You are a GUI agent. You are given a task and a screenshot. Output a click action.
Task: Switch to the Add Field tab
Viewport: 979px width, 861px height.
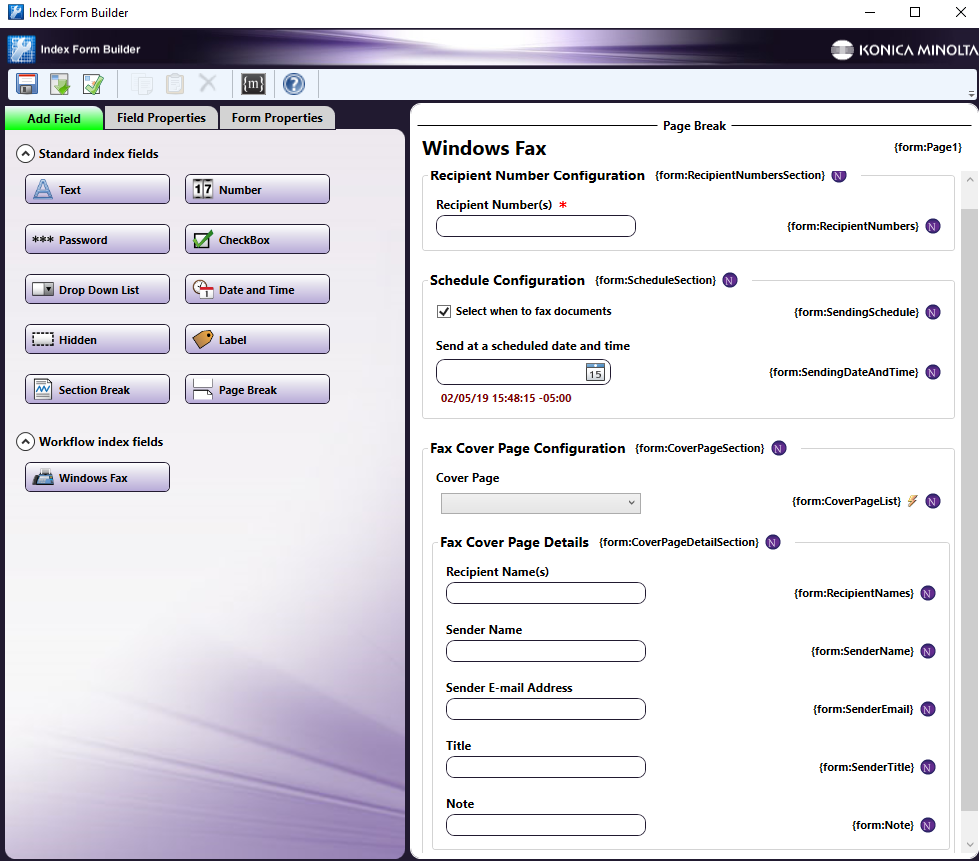pyautogui.click(x=54, y=119)
